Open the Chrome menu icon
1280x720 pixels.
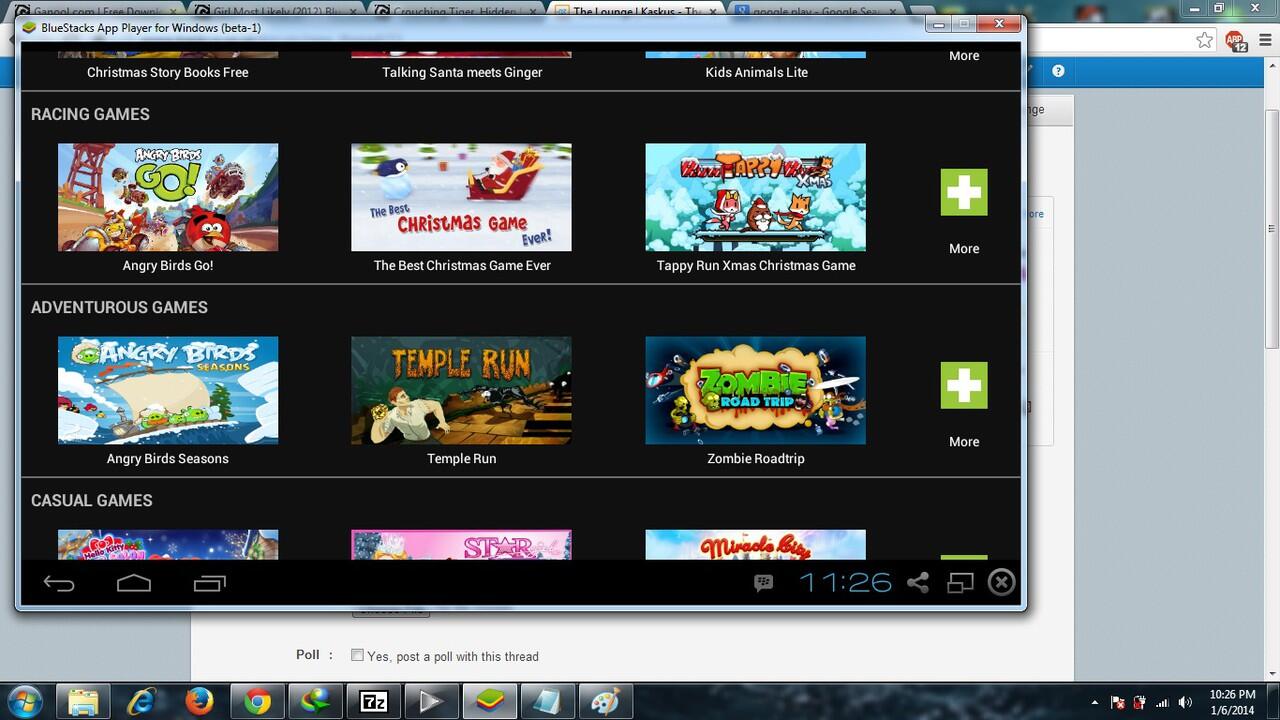click(1263, 40)
